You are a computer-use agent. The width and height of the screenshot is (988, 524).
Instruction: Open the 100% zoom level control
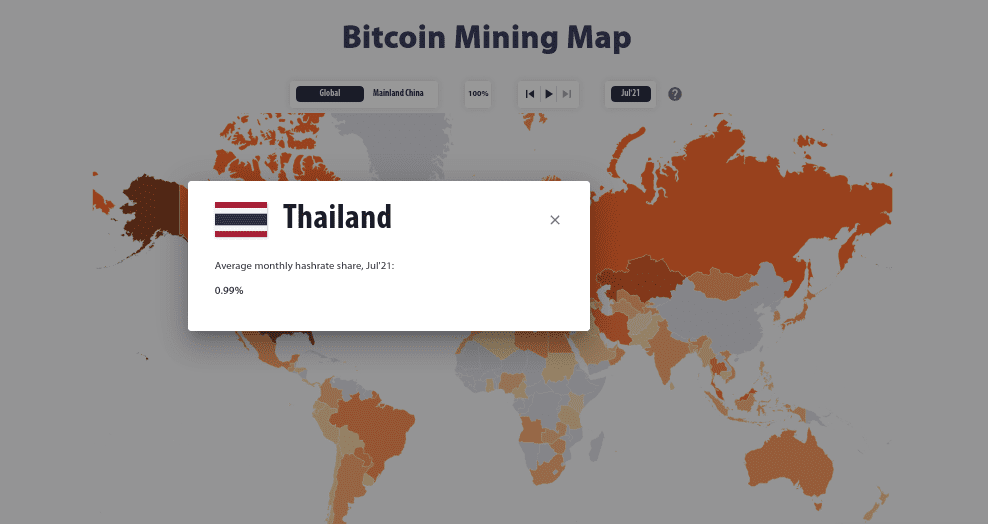[x=478, y=94]
